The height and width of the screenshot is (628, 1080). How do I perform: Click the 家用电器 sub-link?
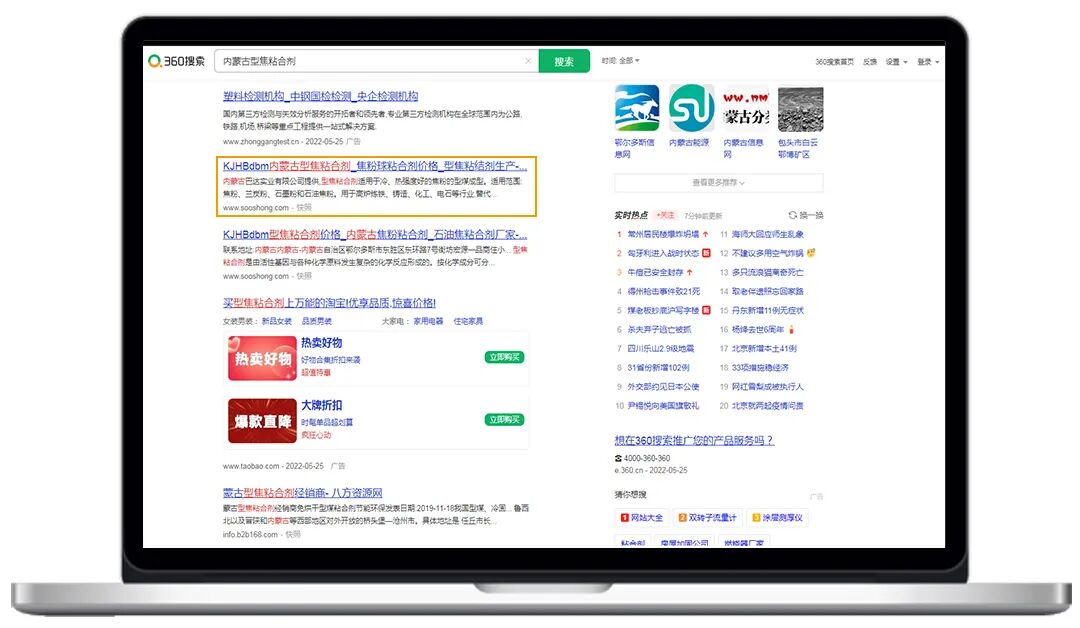(428, 322)
